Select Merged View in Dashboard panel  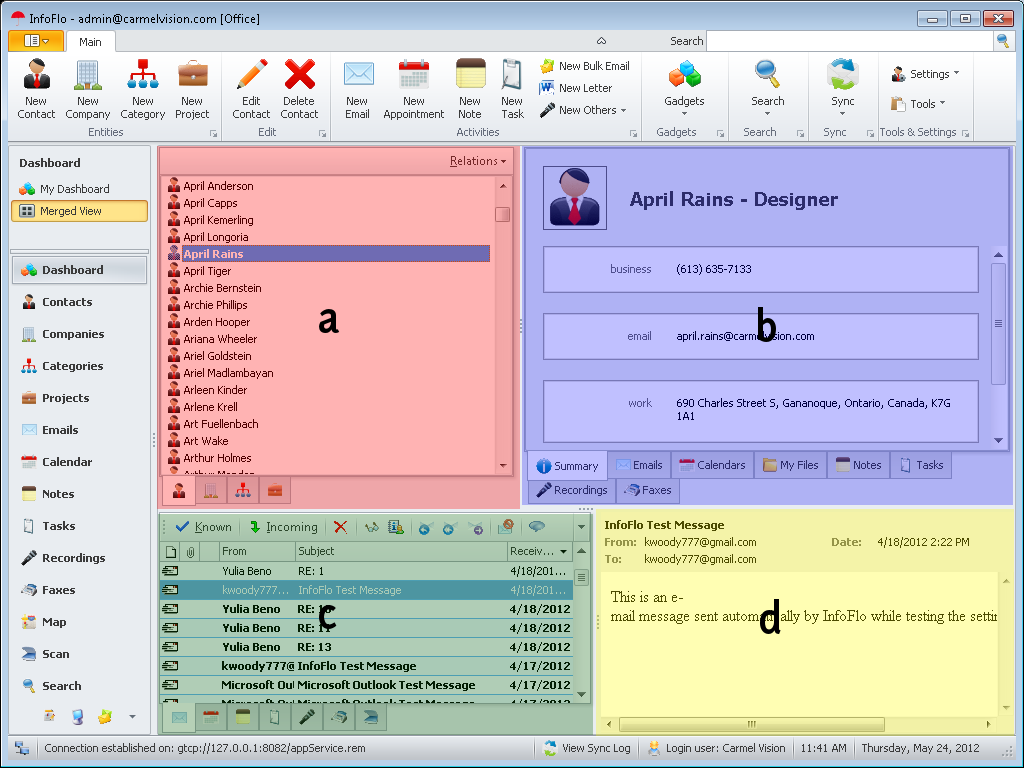(x=80, y=211)
